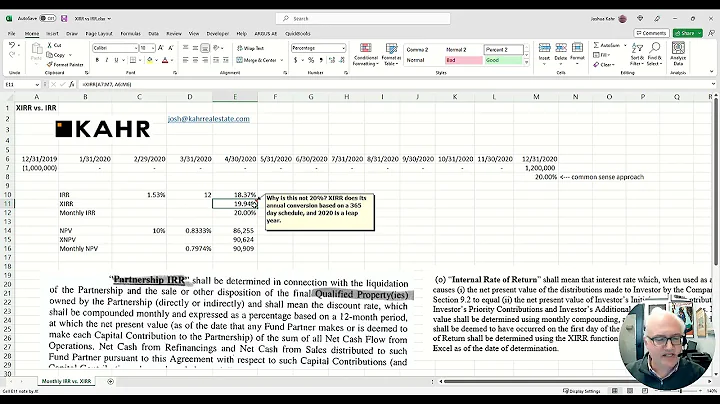Viewport: 720px width, 404px height.
Task: Toggle Italic formatting
Action: 107,60
